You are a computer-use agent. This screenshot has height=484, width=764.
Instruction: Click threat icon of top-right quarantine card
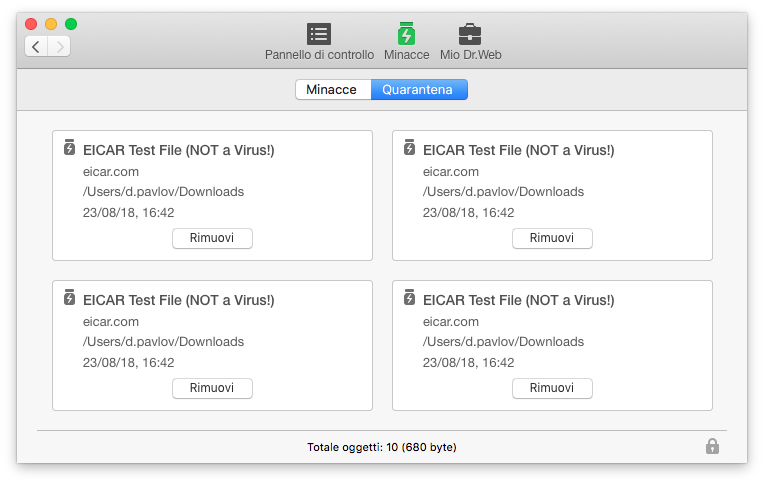409,147
